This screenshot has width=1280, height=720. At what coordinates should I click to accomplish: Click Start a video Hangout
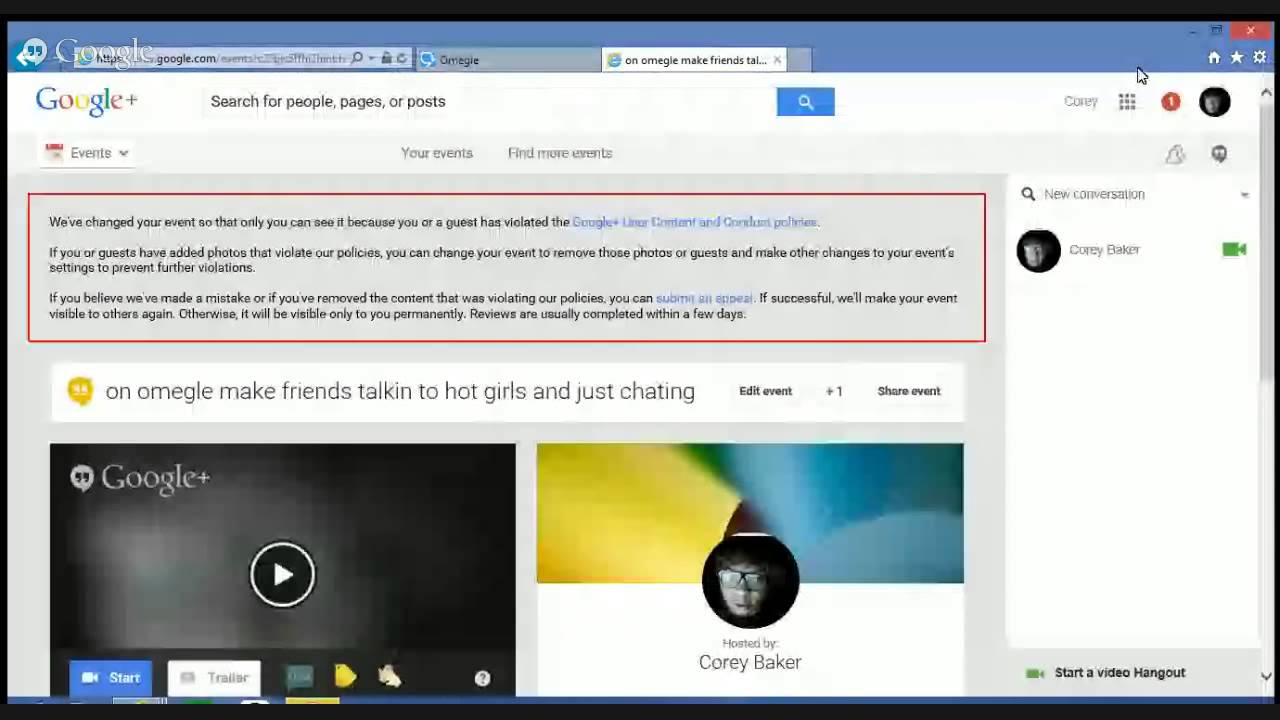1120,673
